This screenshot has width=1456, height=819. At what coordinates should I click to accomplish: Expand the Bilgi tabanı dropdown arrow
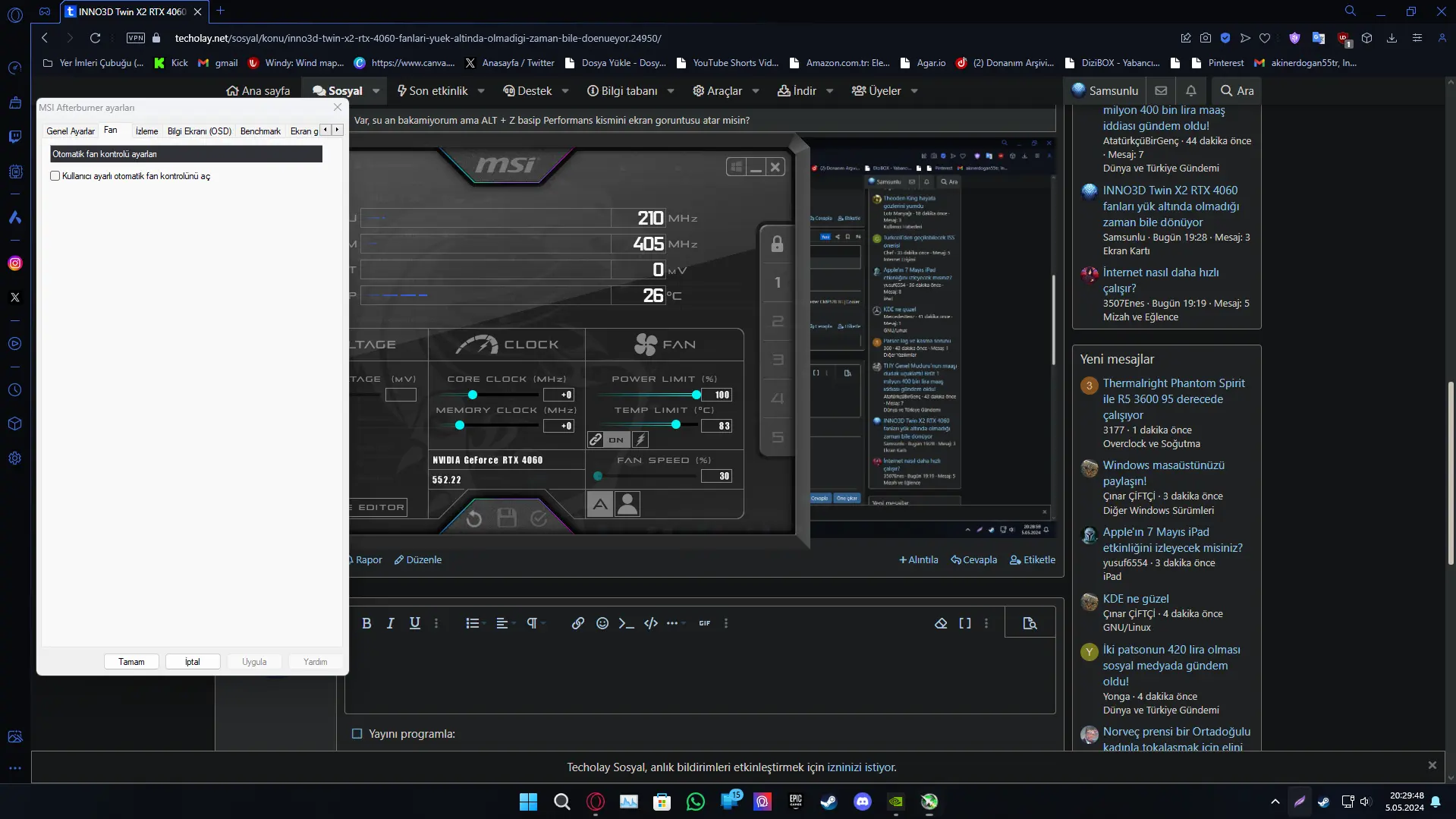click(x=671, y=91)
